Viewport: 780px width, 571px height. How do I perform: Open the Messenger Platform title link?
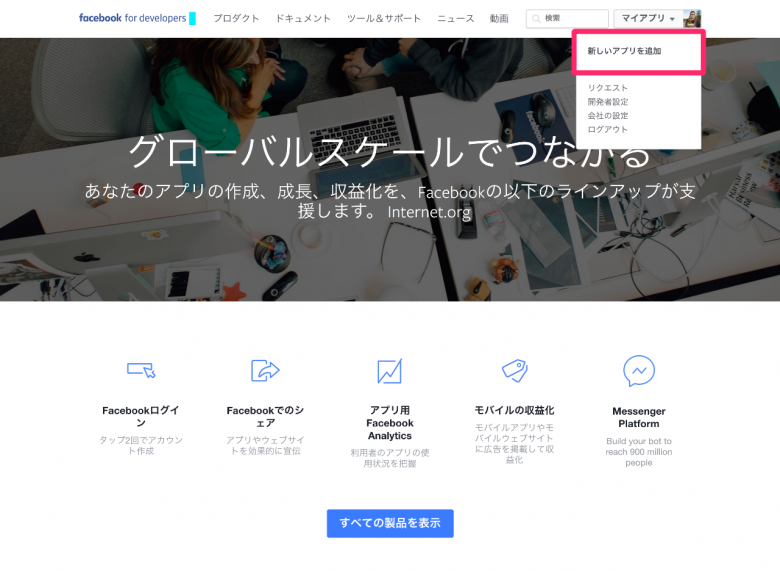pyautogui.click(x=639, y=417)
